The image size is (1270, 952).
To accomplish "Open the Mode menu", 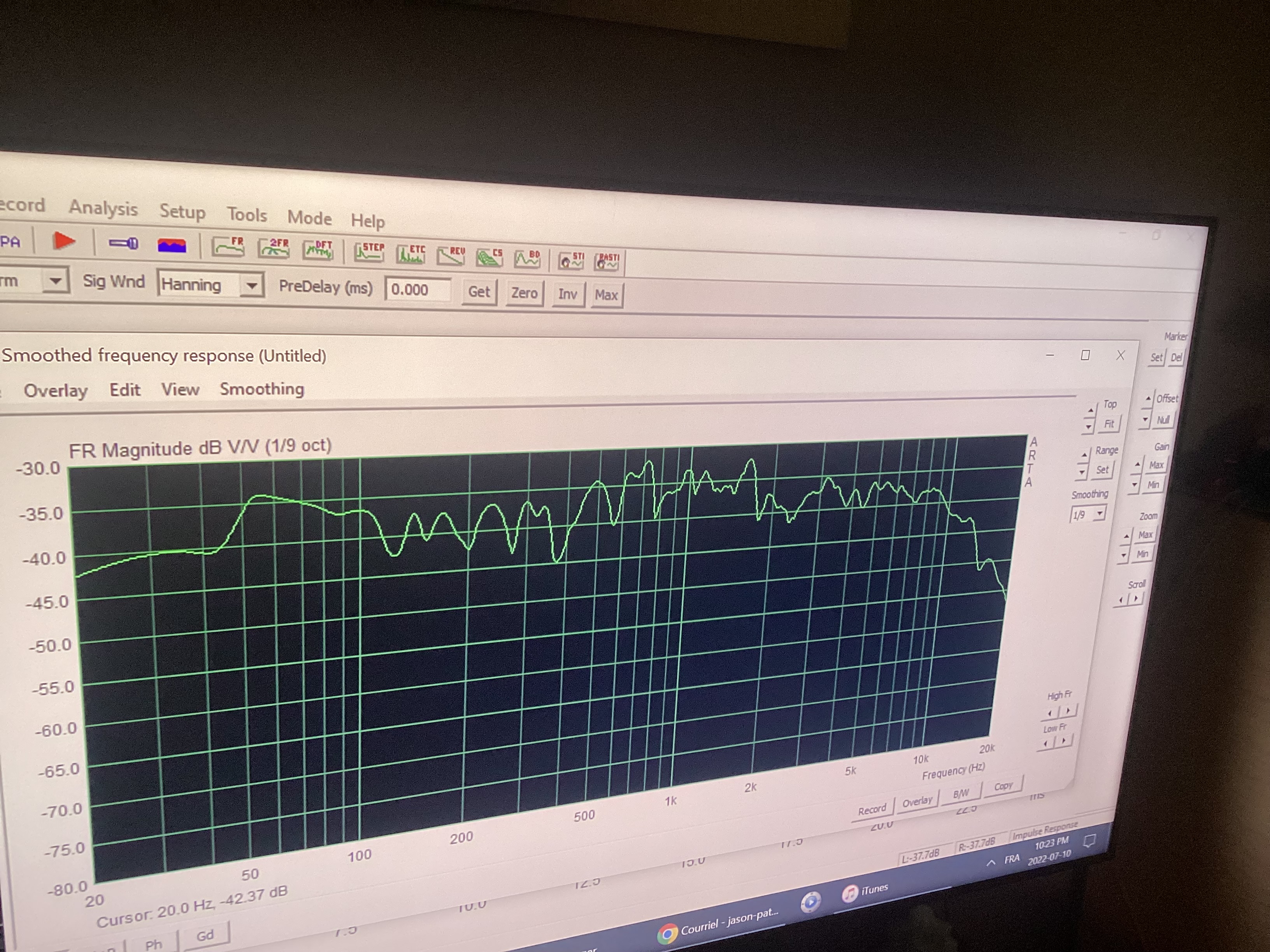I will pos(309,218).
